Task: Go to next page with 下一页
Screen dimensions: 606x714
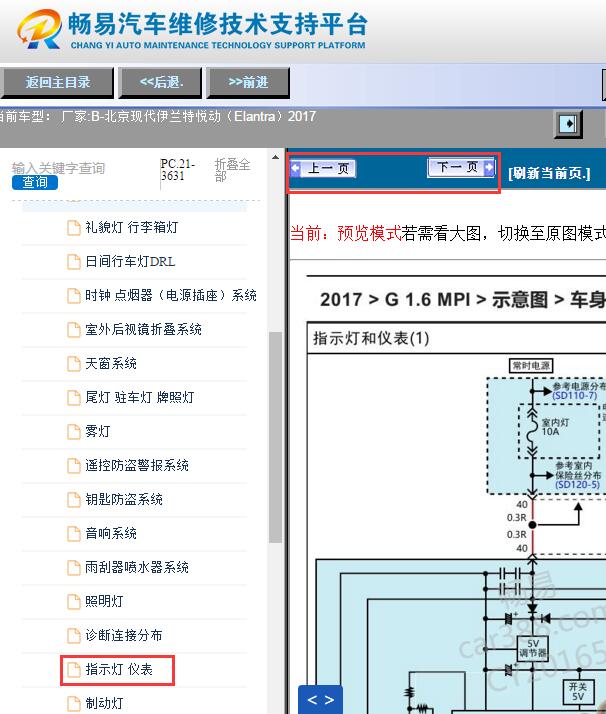Action: [461, 167]
